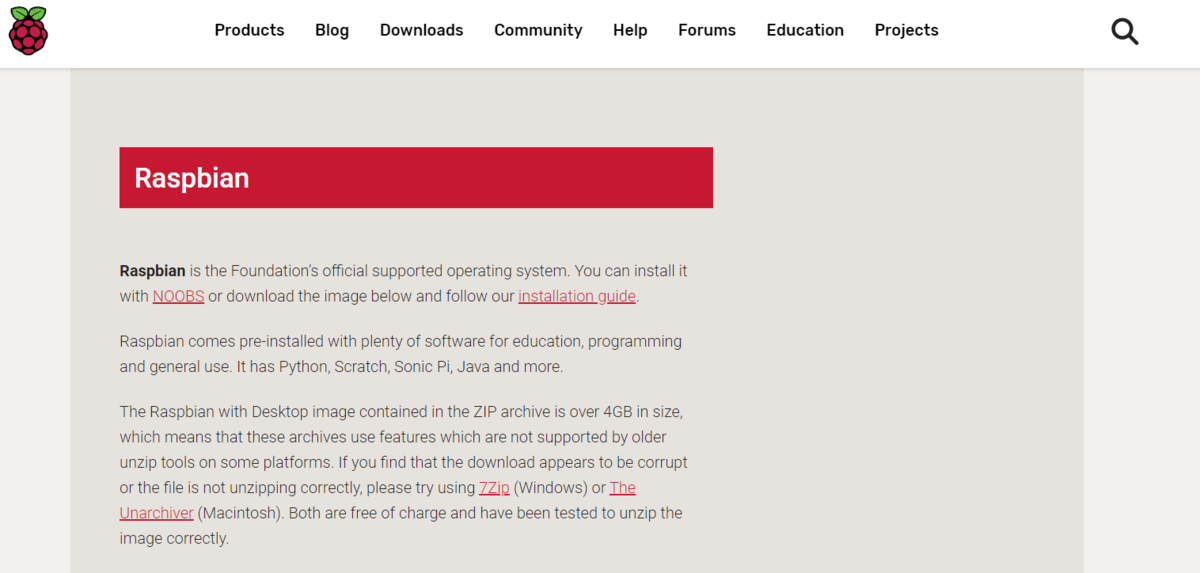Open the search magnifier icon
Viewport: 1200px width, 573px height.
point(1125,31)
